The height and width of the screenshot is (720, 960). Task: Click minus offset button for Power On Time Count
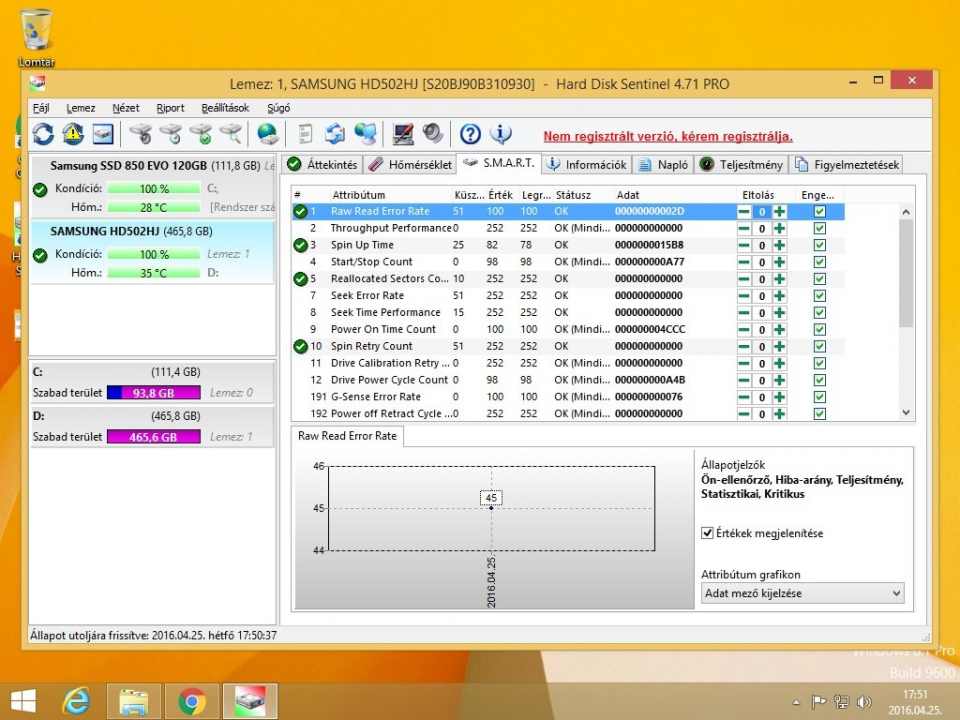click(744, 329)
